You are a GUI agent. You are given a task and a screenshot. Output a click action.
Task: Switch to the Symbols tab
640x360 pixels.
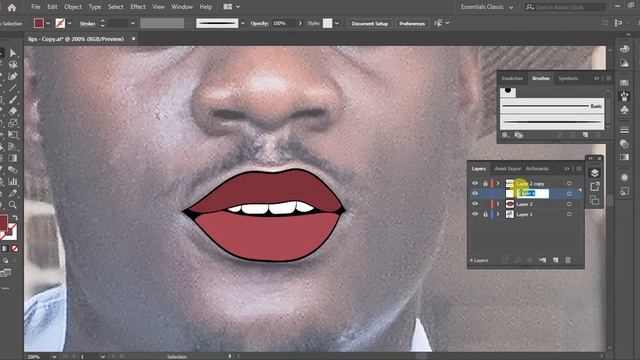pyautogui.click(x=568, y=78)
